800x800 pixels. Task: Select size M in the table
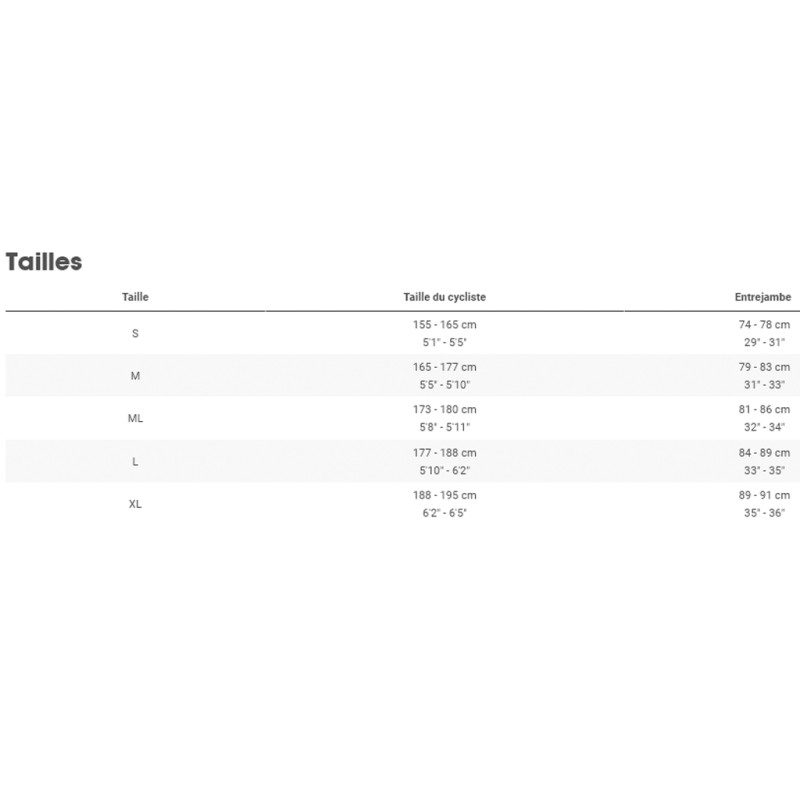click(x=135, y=376)
